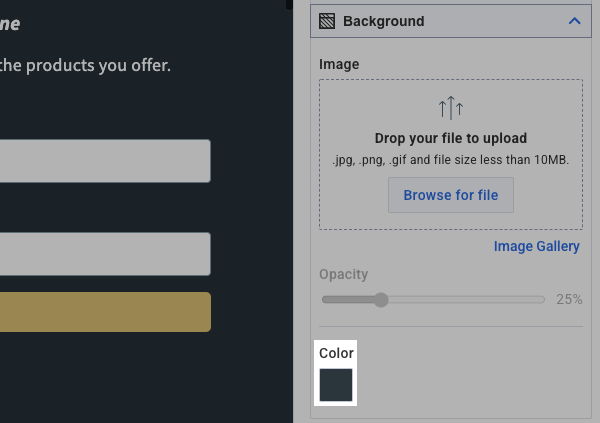Select the "products you offer" text line
Image resolution: width=600 pixels, height=423 pixels.
85,66
